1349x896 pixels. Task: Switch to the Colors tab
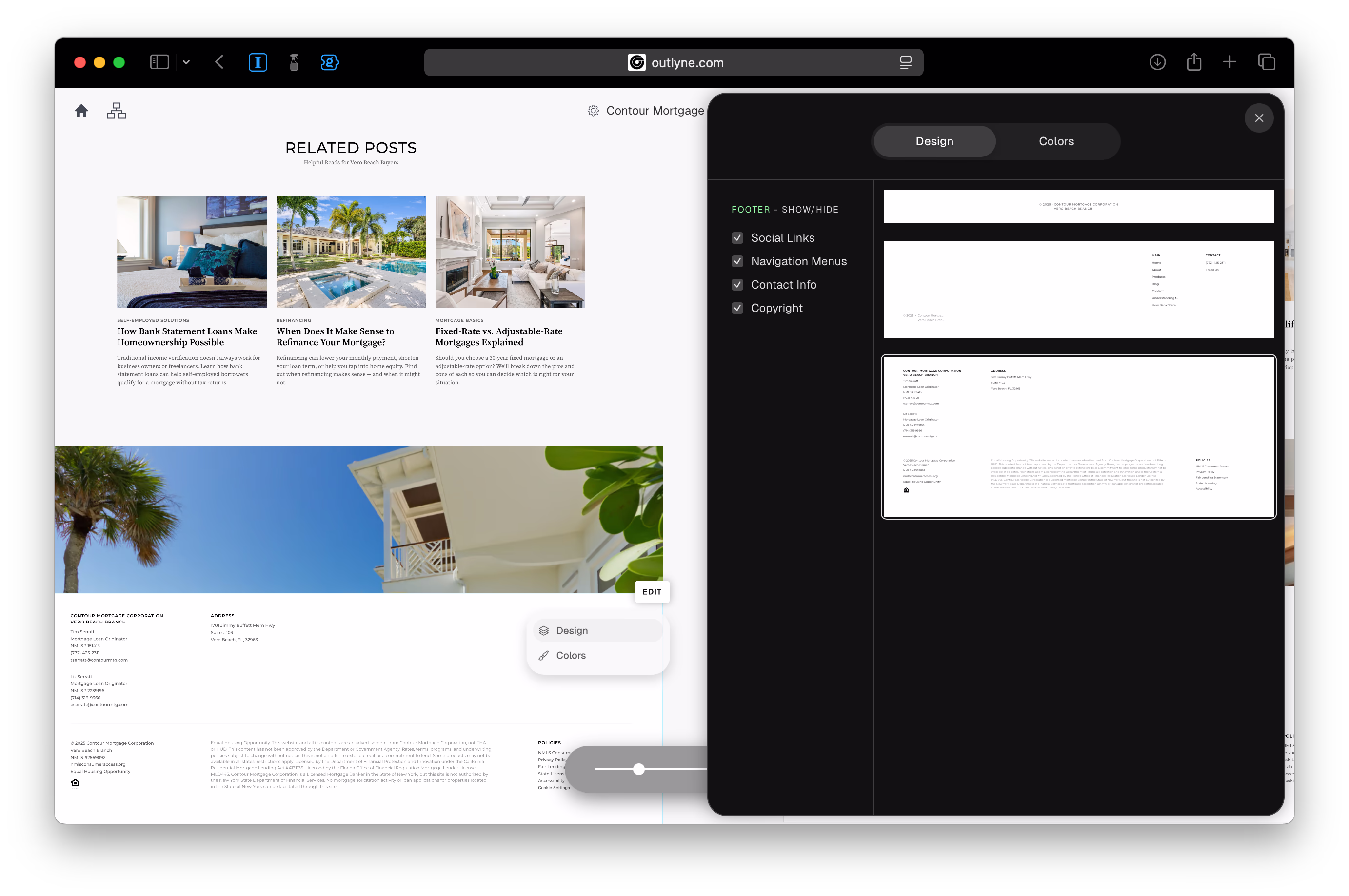click(x=1055, y=141)
